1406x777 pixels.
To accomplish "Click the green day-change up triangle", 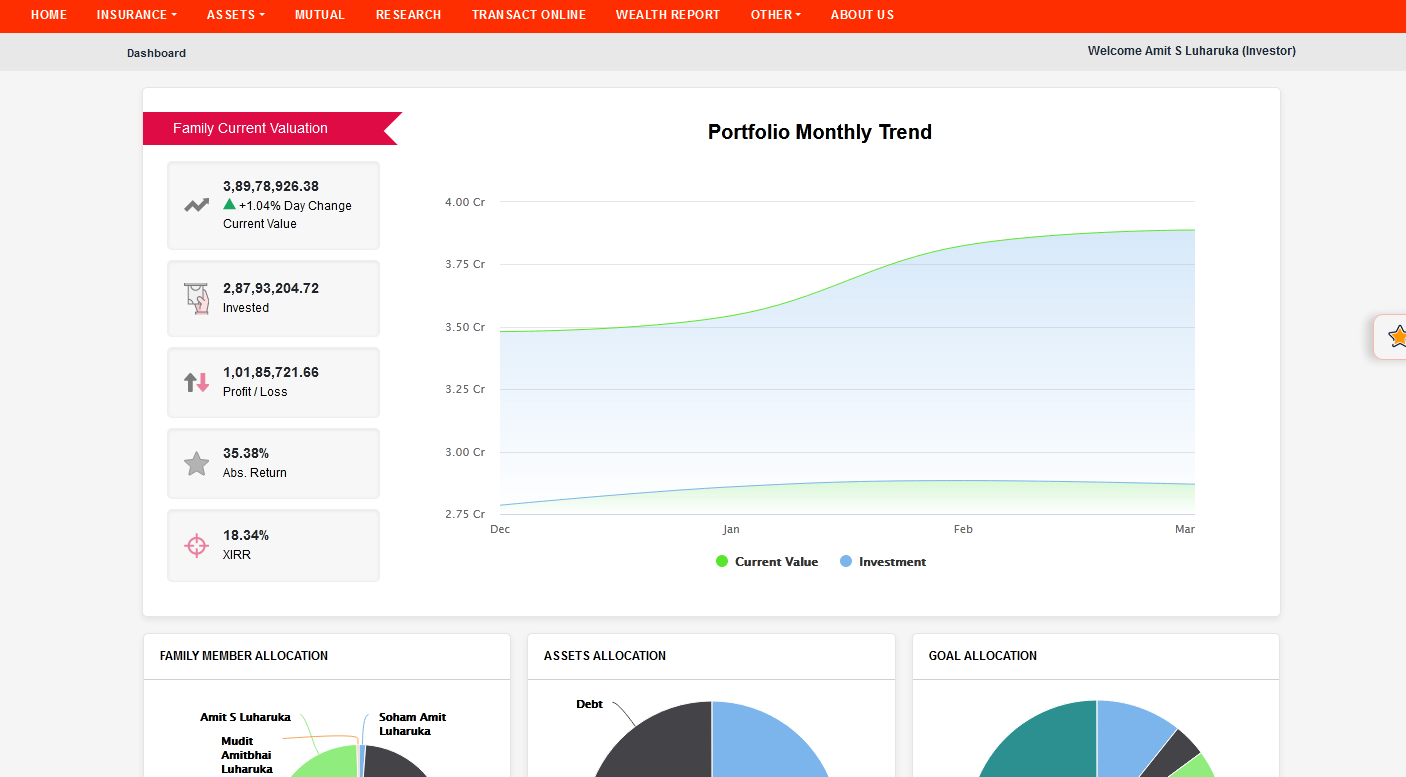I will pyautogui.click(x=229, y=204).
